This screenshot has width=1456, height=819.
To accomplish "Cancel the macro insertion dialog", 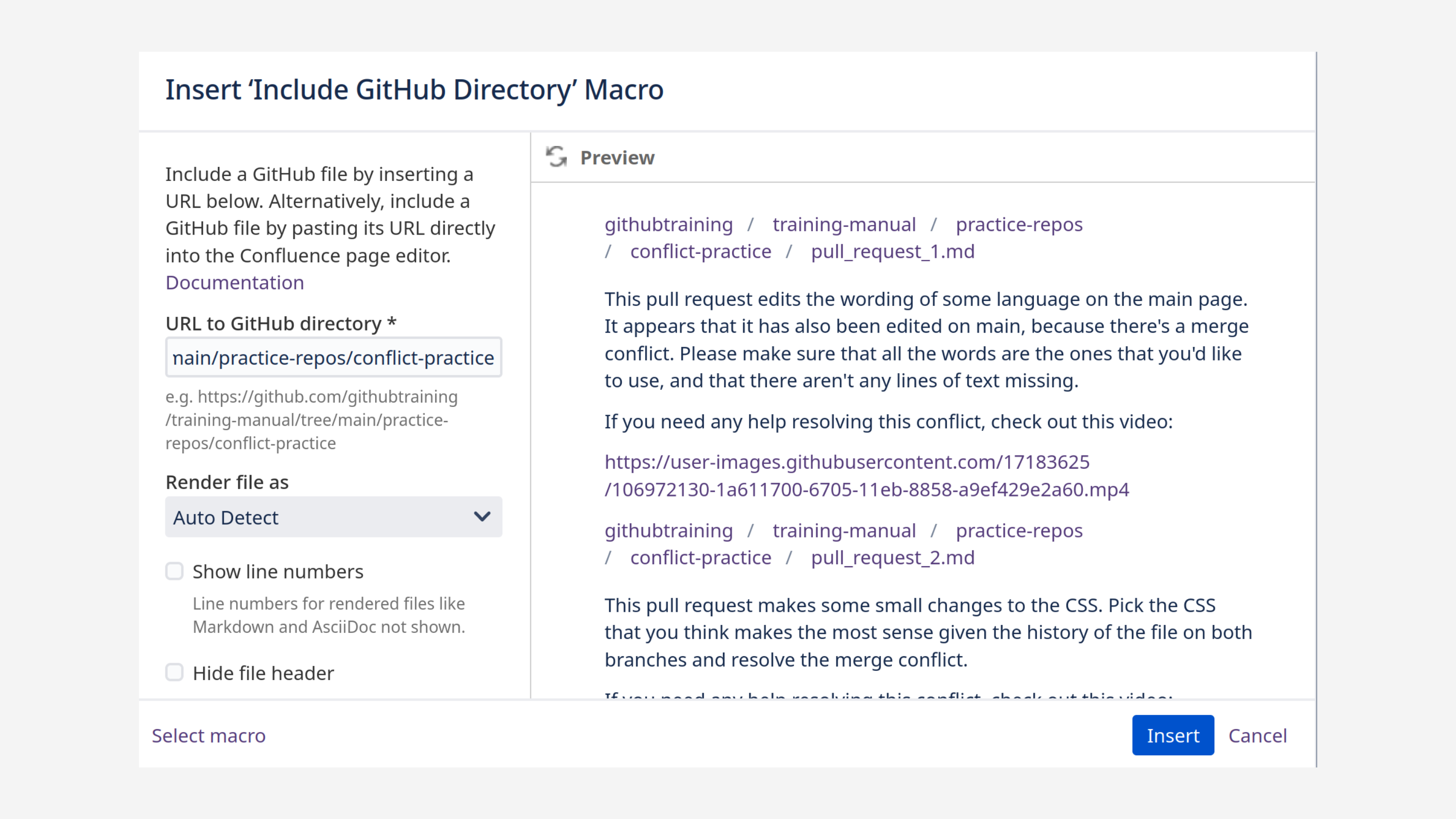I will (1258, 736).
